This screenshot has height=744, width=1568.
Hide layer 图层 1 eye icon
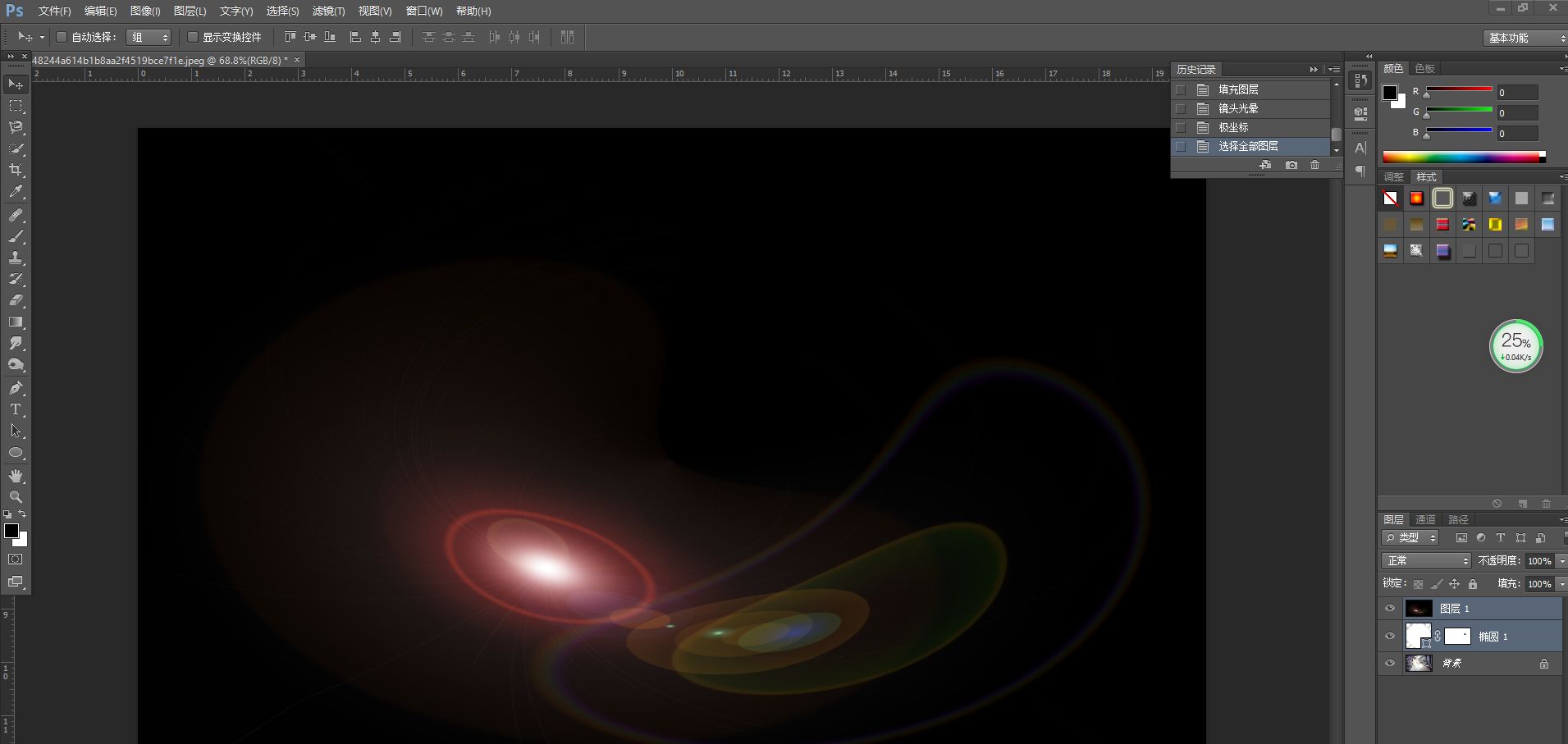(1390, 608)
